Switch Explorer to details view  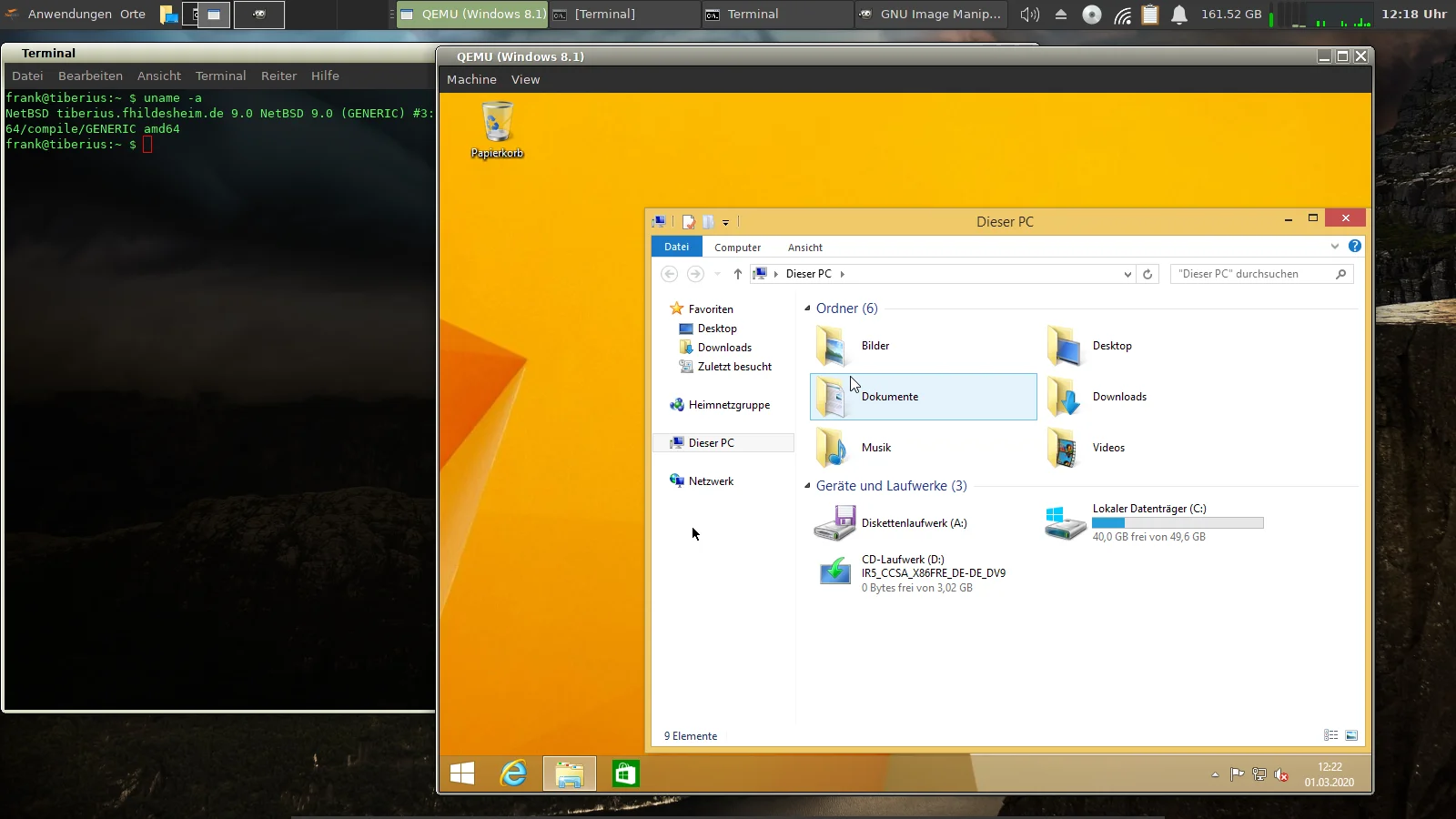(1330, 735)
